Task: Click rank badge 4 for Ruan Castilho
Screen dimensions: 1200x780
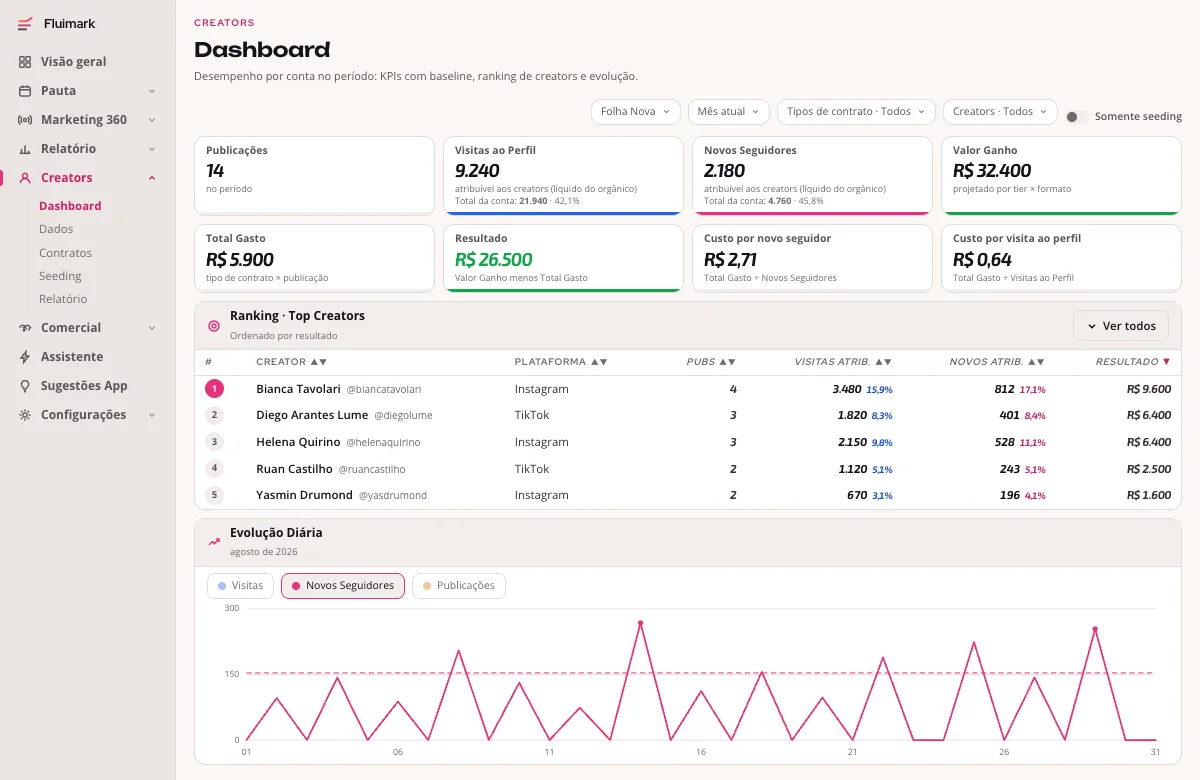Action: (214, 468)
